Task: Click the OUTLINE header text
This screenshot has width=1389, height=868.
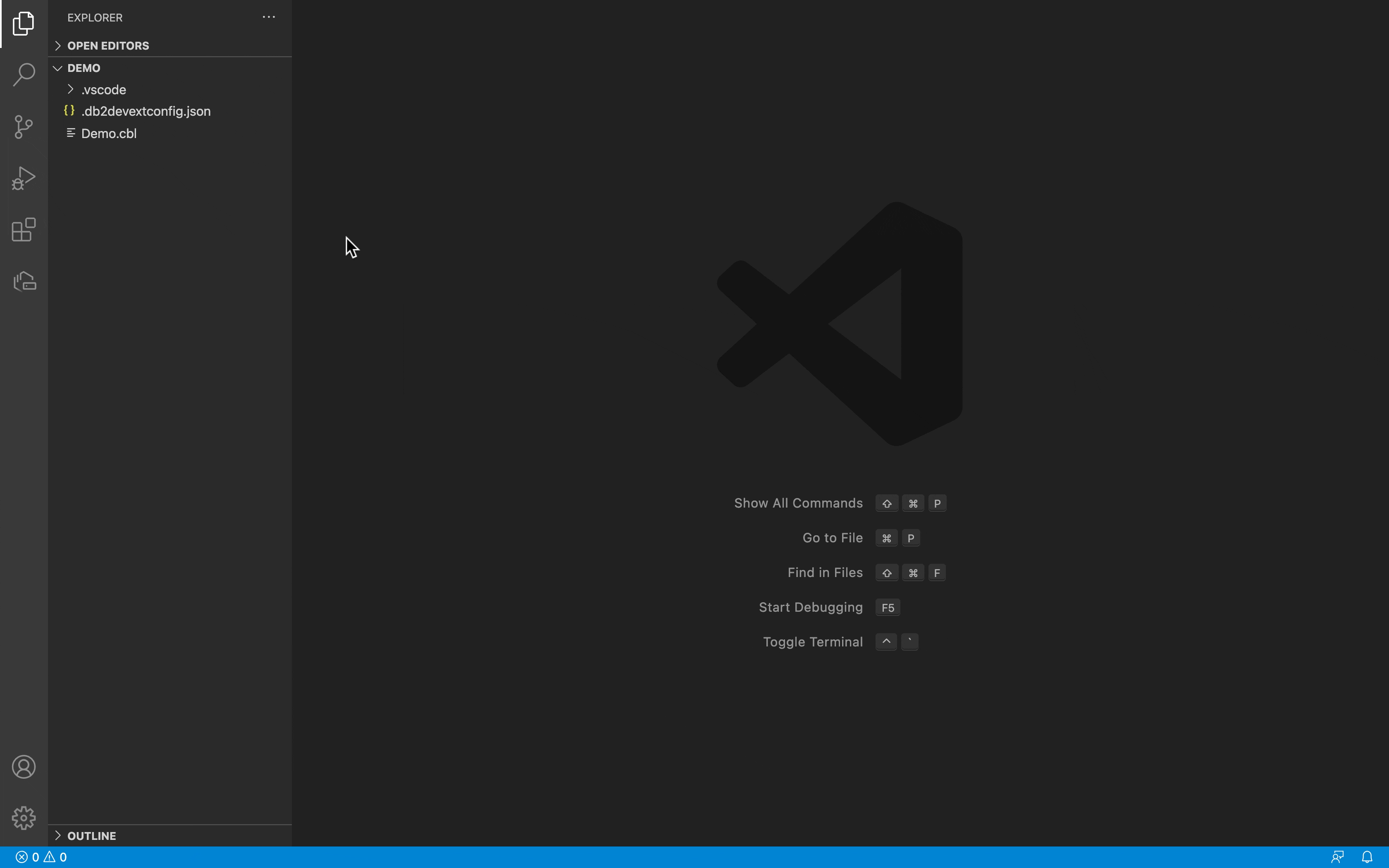Action: click(x=91, y=836)
